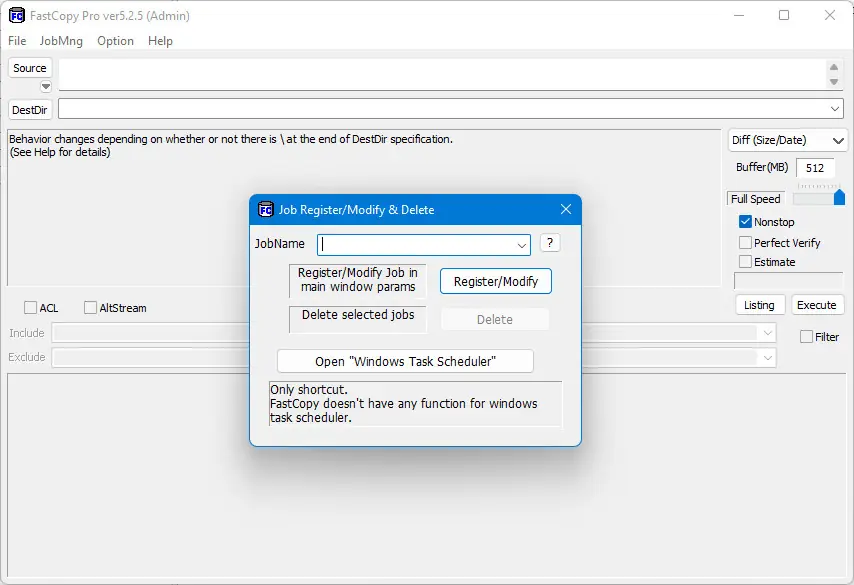This screenshot has height=585, width=854.
Task: Maximize the FastCopy Pro window
Action: click(784, 15)
